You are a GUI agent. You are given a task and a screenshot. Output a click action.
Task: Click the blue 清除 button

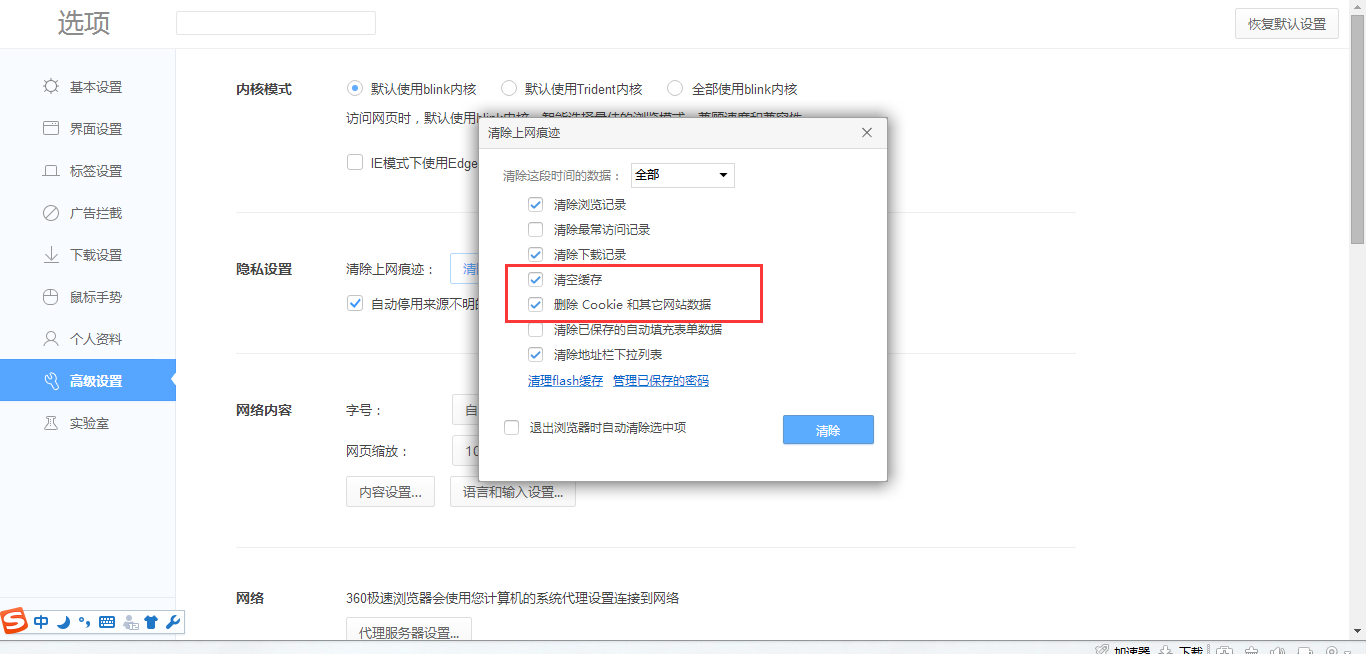(x=828, y=430)
